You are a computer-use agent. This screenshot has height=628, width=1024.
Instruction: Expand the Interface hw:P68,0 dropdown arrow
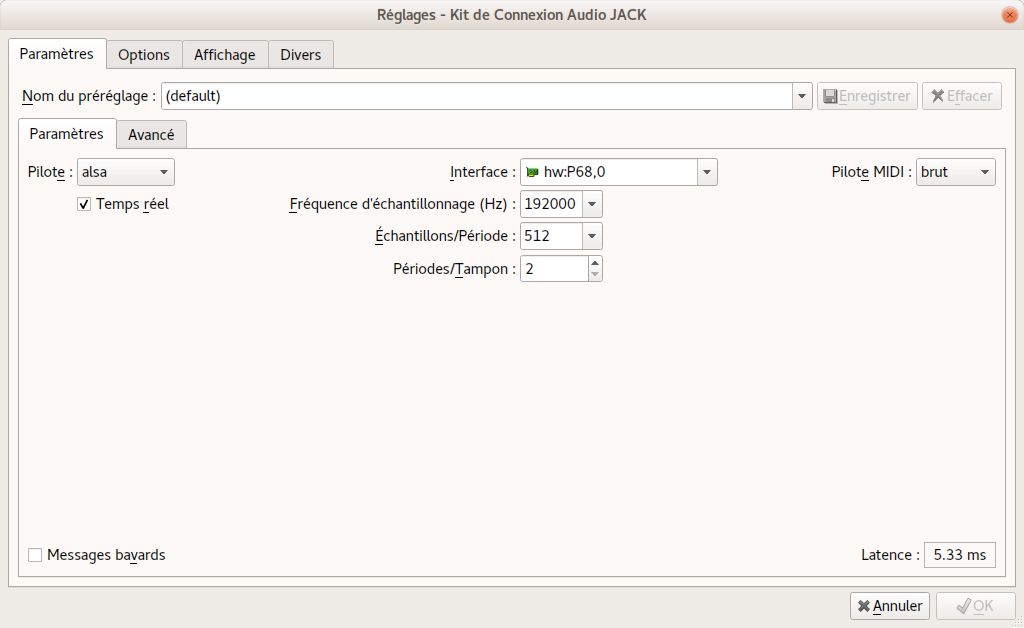pyautogui.click(x=707, y=172)
